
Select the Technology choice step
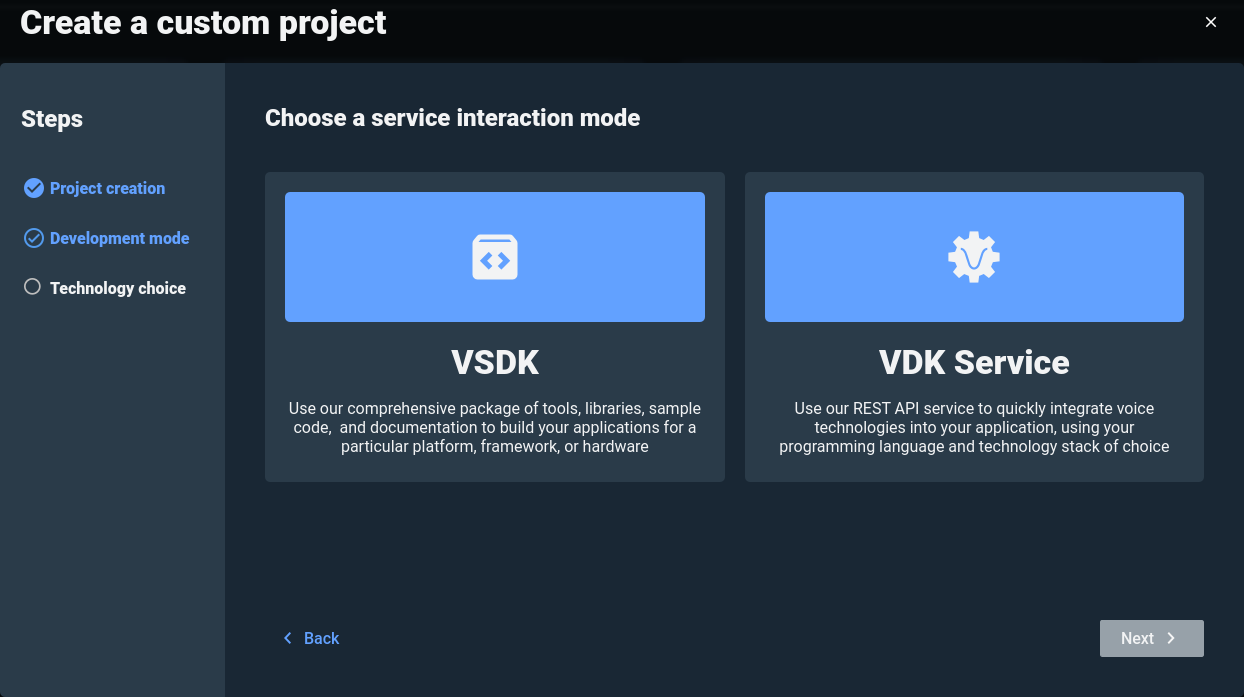(x=118, y=288)
